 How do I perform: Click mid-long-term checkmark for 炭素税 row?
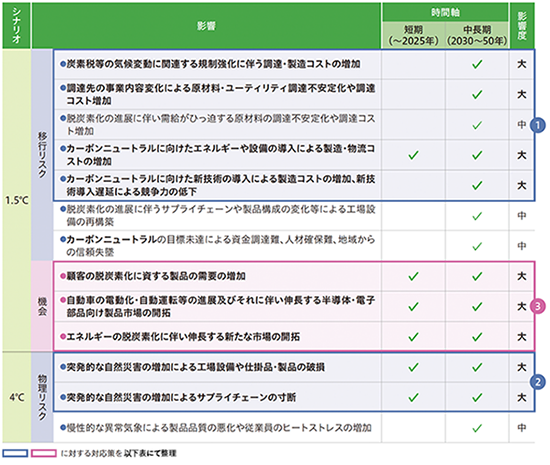[477, 64]
